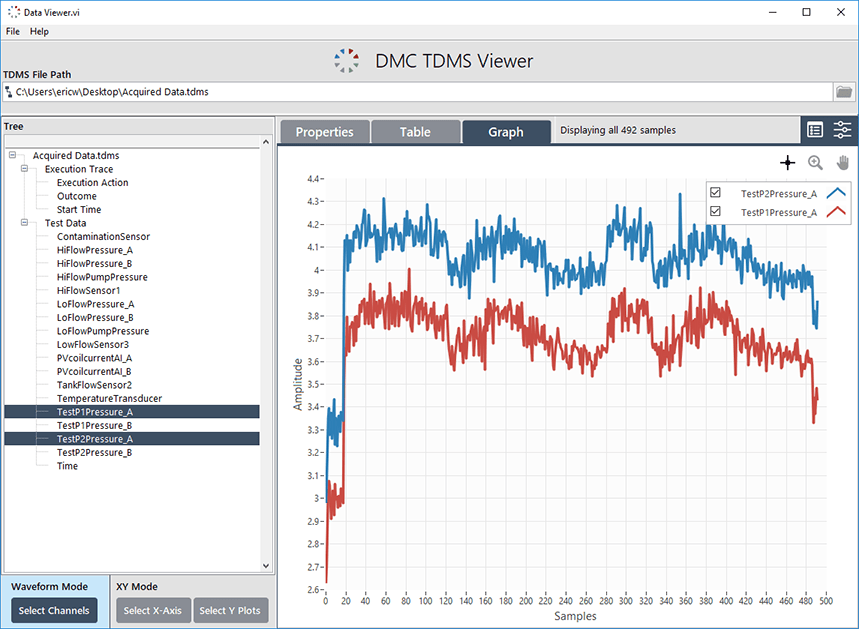This screenshot has width=859, height=629.
Task: Switch to the Table tab
Action: [415, 132]
